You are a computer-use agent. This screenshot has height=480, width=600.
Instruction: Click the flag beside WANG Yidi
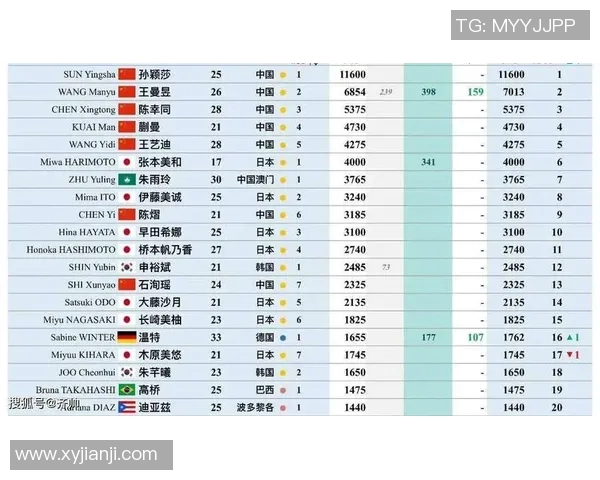[x=127, y=144]
